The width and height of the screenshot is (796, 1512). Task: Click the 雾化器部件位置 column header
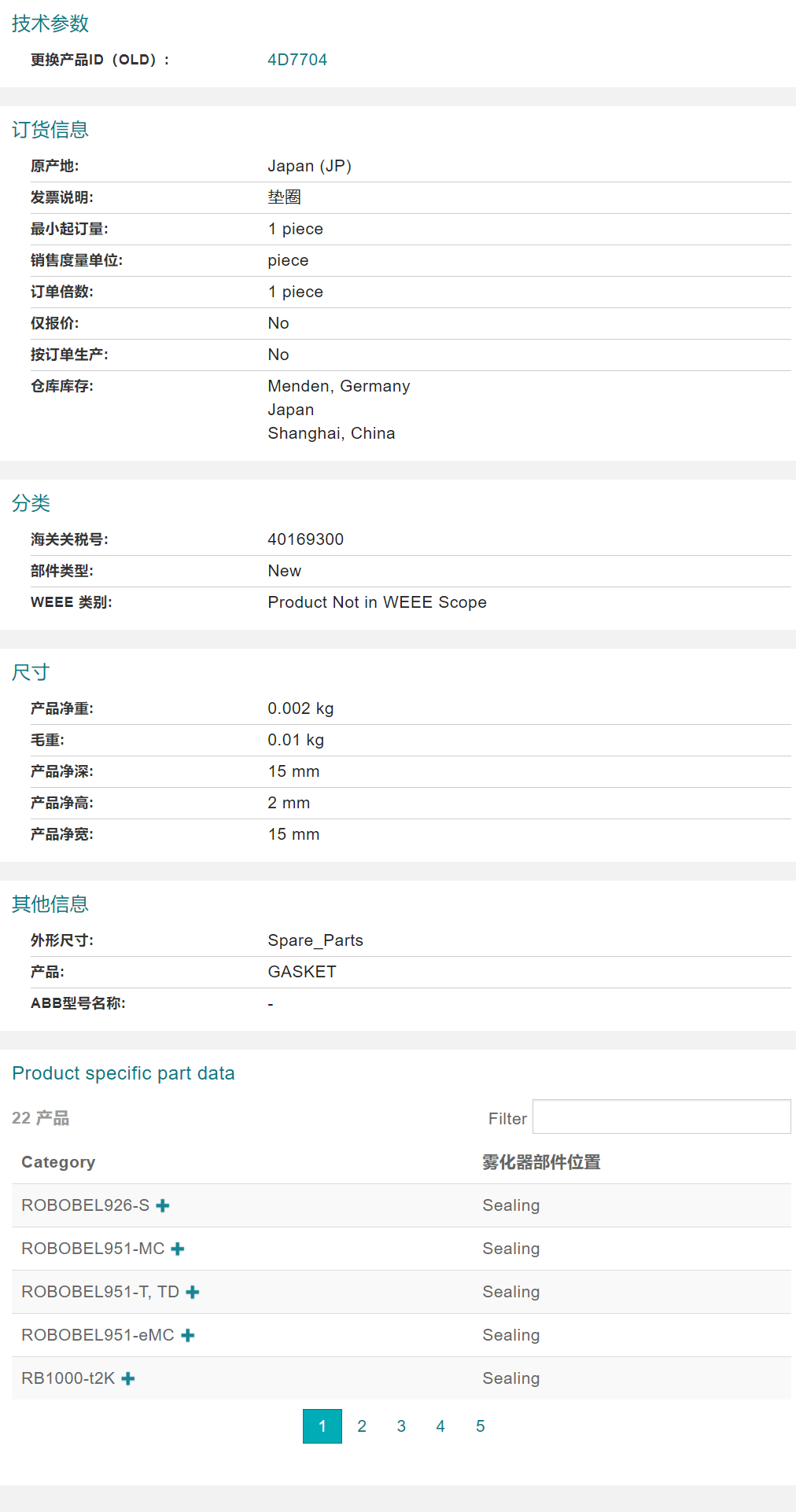(541, 1162)
